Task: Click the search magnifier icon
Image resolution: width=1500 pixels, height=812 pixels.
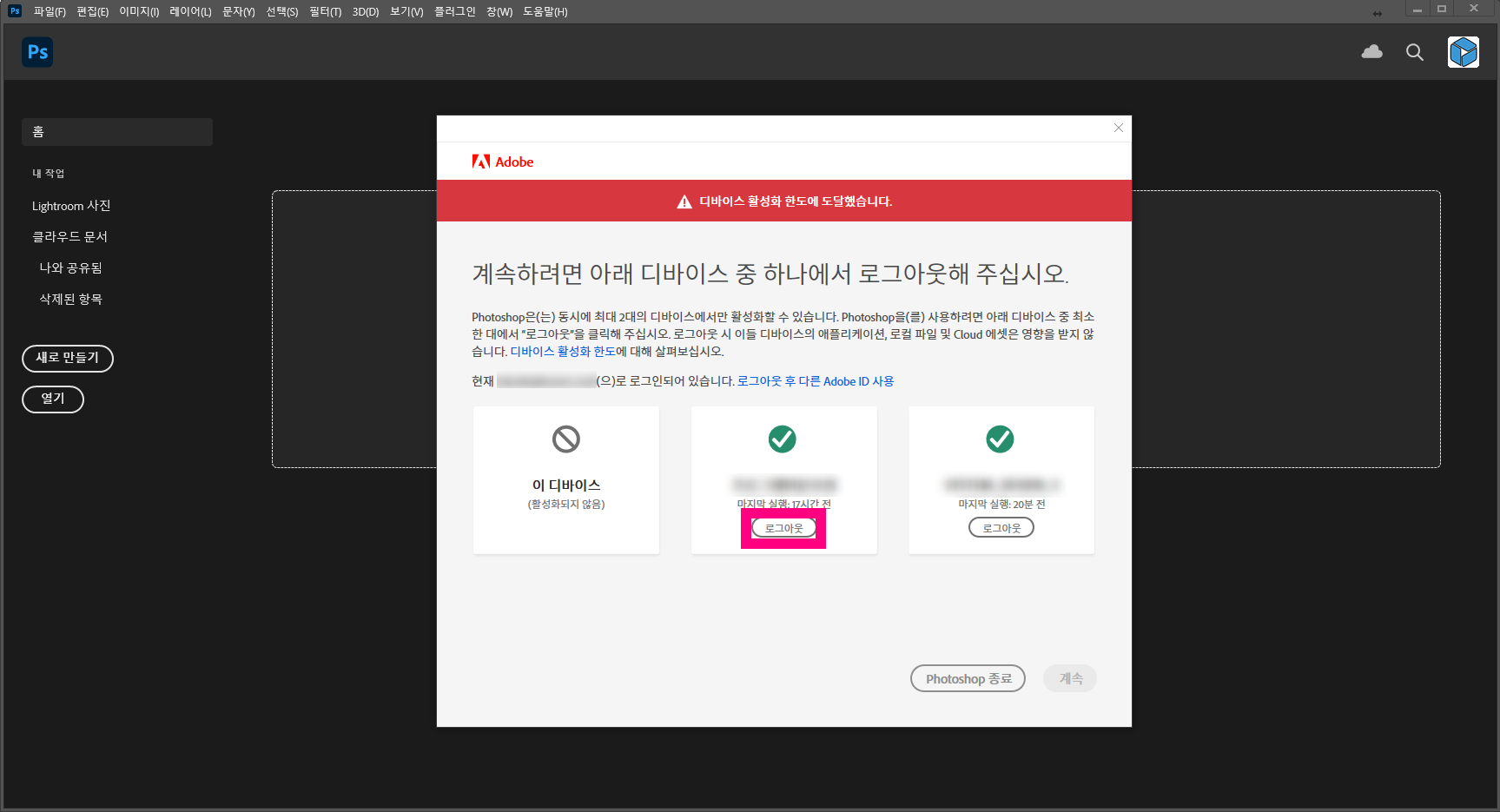Action: click(1415, 52)
